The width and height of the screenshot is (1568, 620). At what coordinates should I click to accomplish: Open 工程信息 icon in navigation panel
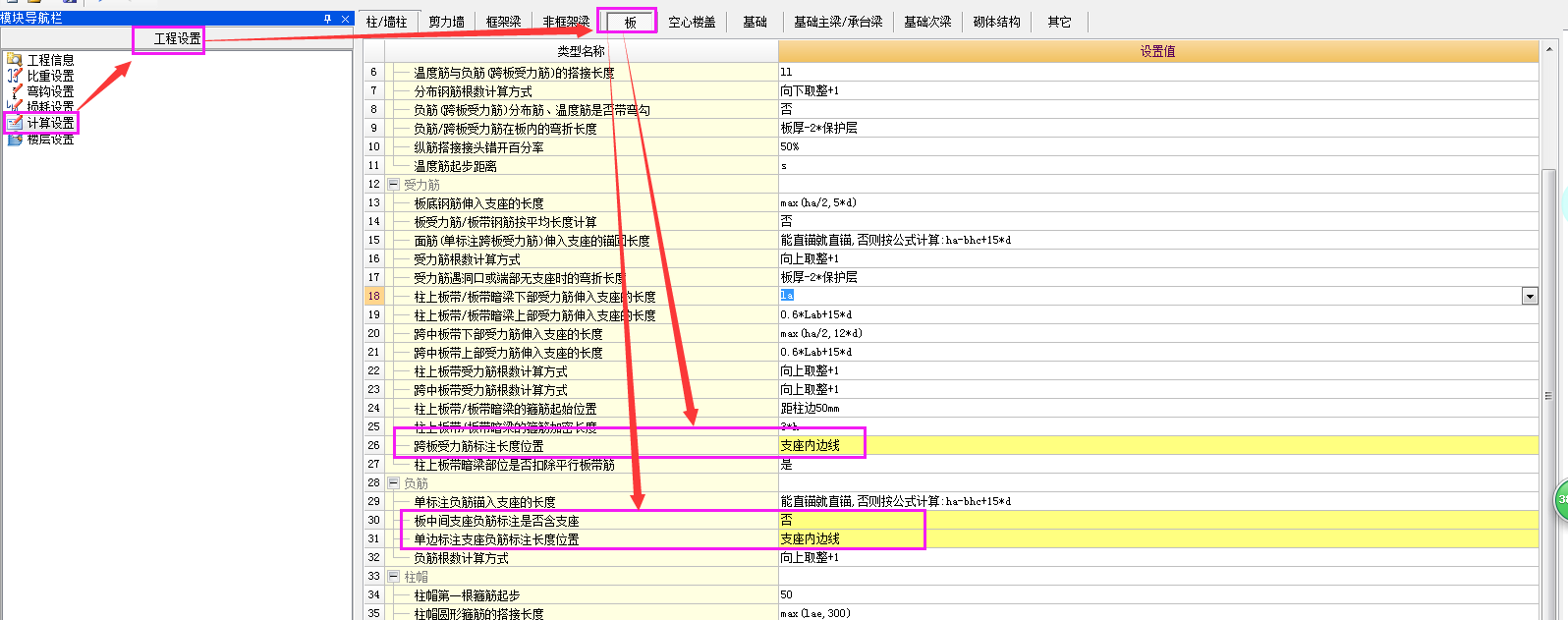coord(14,60)
